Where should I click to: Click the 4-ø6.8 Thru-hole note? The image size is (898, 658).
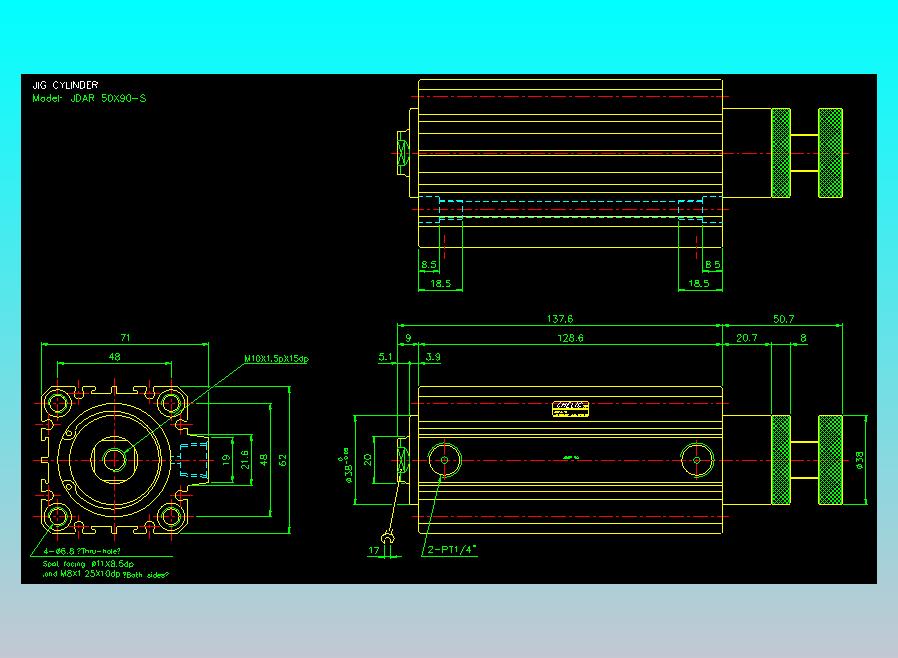click(x=82, y=551)
